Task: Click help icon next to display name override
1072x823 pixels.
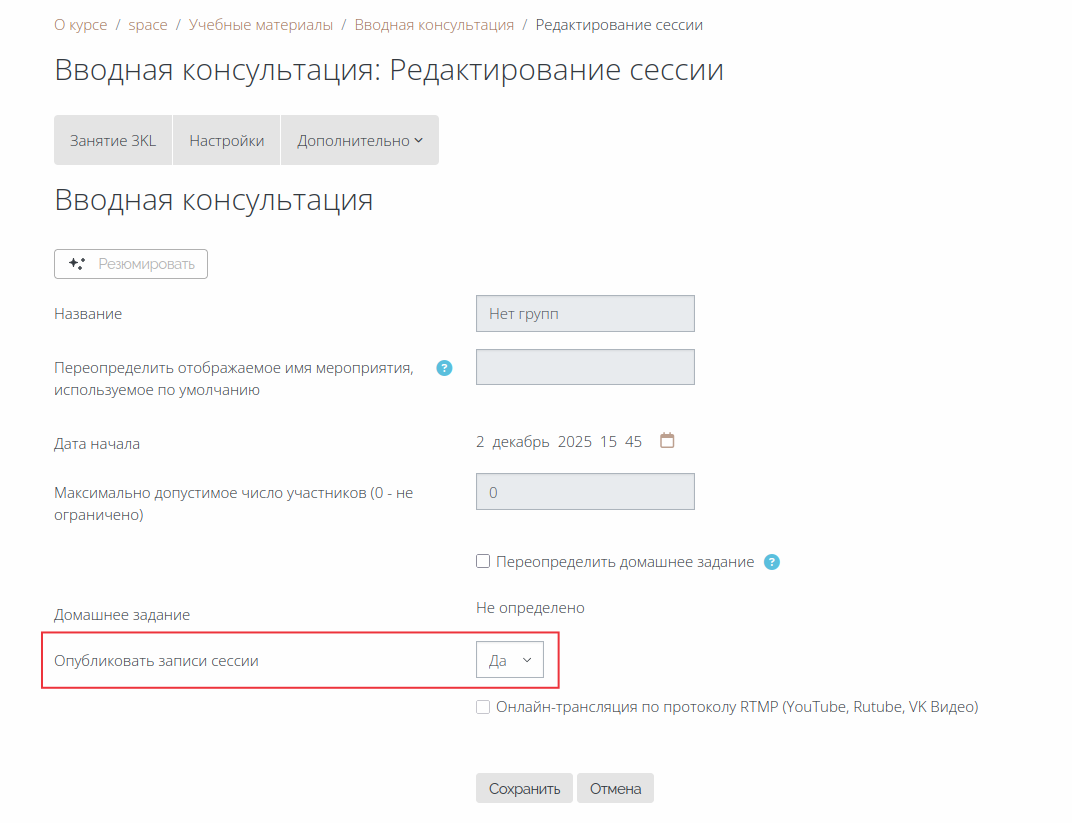Action: pyautogui.click(x=444, y=368)
